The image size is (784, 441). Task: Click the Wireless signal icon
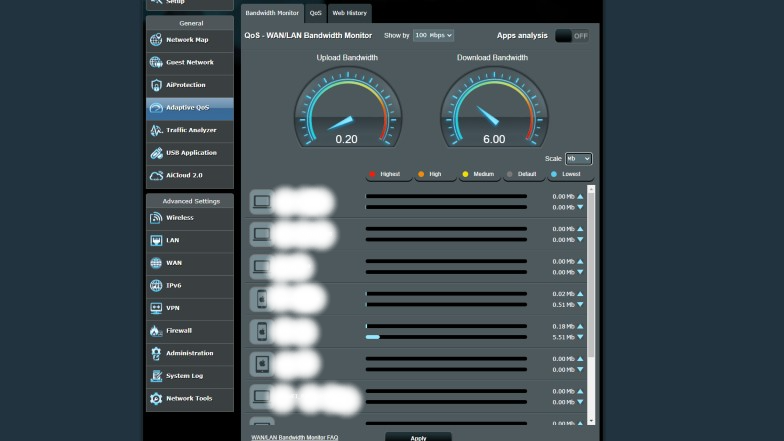(156, 218)
